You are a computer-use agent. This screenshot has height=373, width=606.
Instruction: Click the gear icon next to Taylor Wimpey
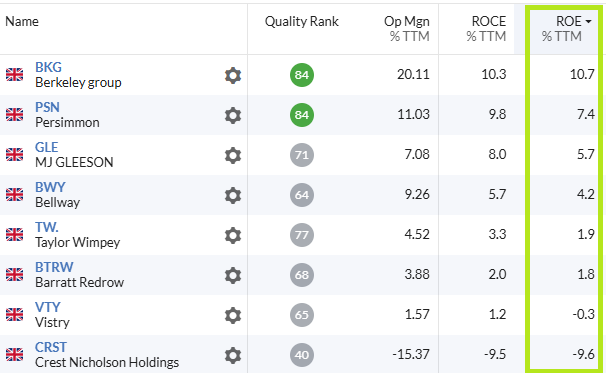pos(233,235)
